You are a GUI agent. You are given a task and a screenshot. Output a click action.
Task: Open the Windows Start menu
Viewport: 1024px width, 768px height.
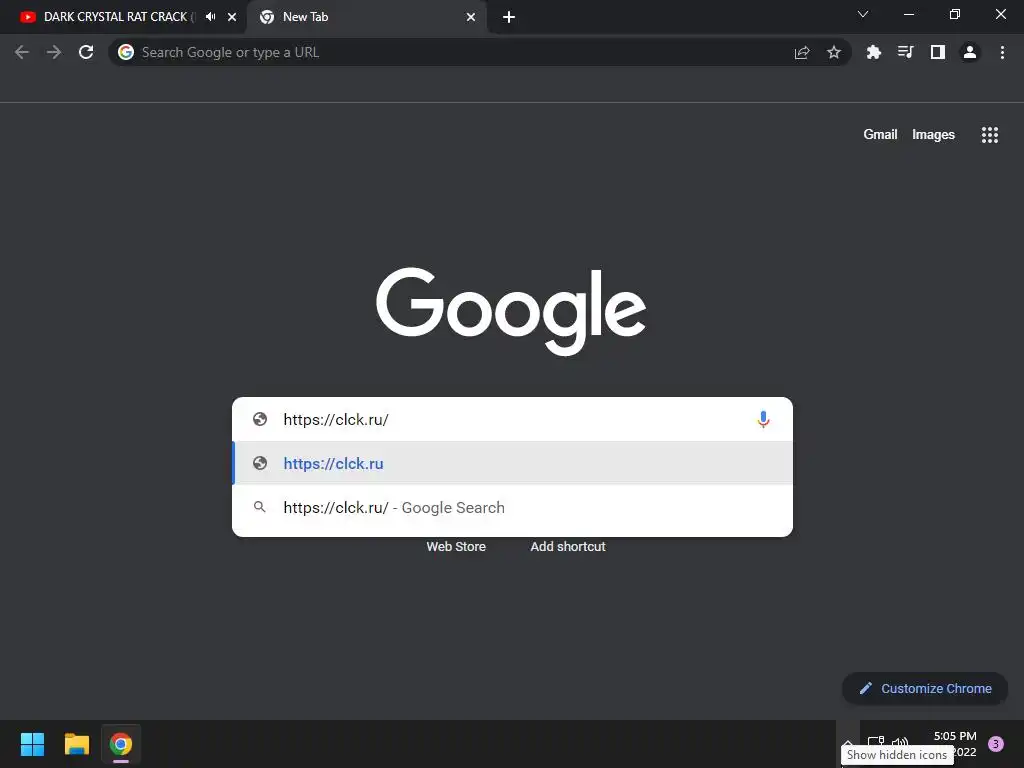[32, 744]
